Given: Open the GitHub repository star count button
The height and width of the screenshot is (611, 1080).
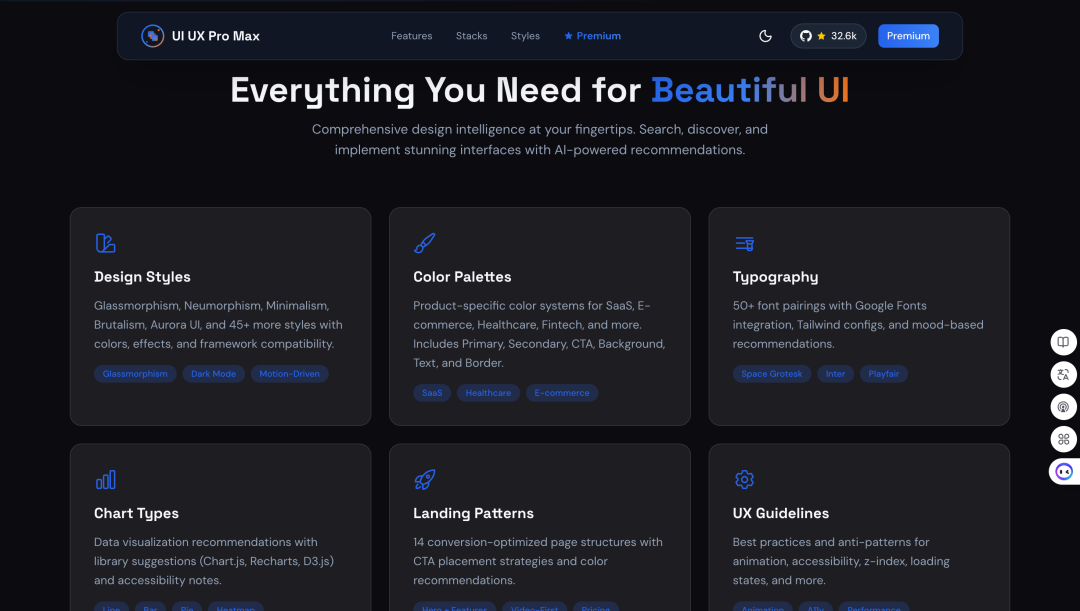Looking at the screenshot, I should click(829, 36).
